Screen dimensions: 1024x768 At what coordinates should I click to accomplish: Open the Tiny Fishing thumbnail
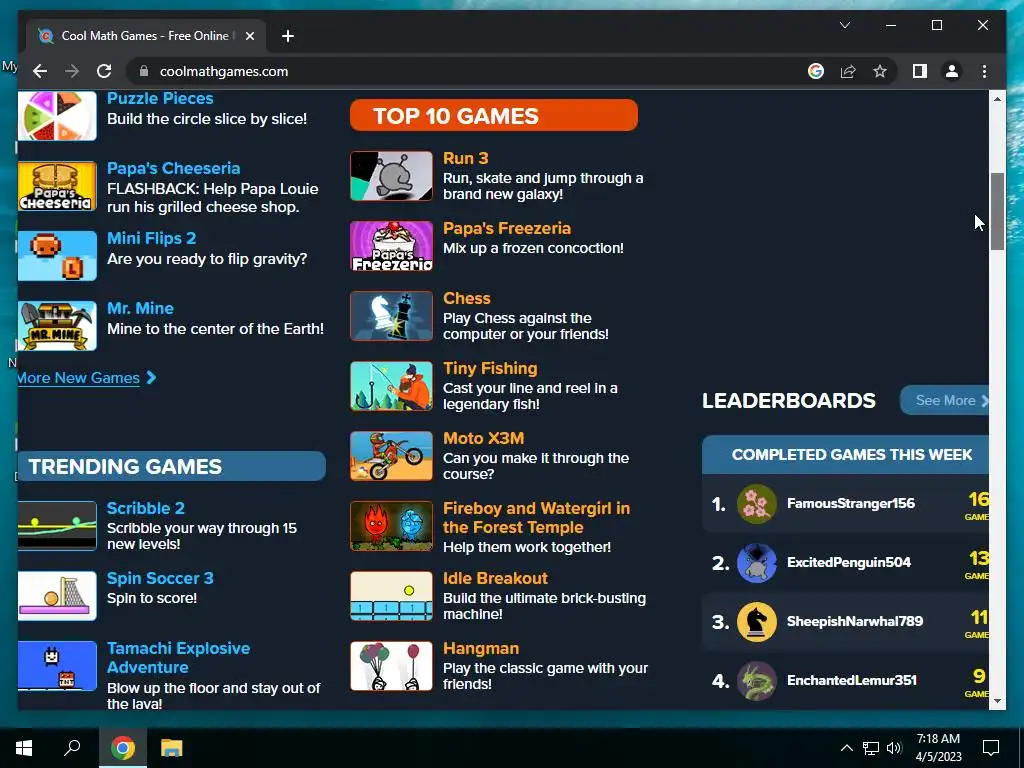tap(391, 386)
